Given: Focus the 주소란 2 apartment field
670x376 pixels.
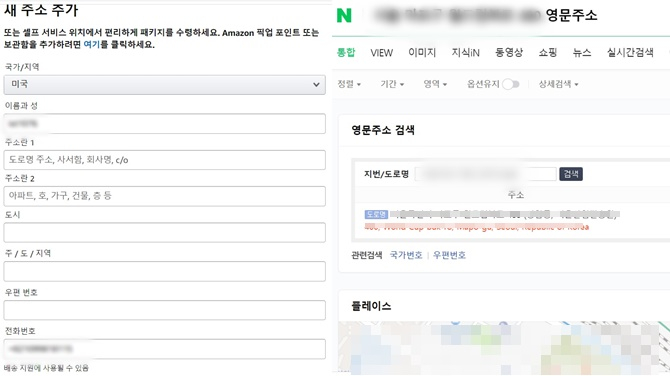Looking at the screenshot, I should coord(165,196).
